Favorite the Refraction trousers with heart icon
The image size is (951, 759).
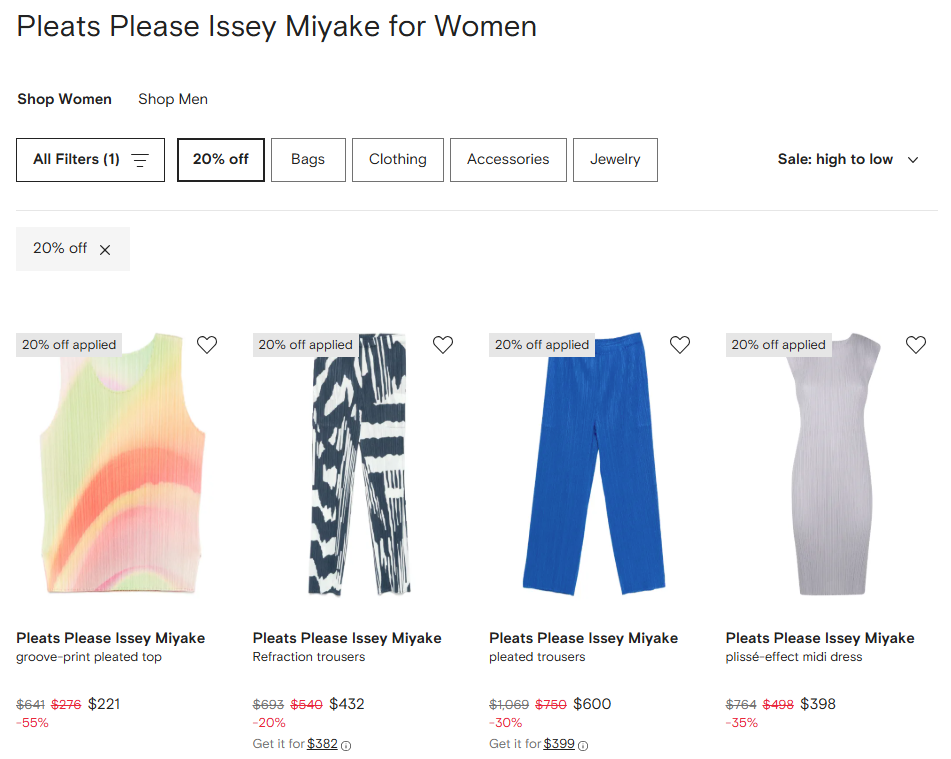(x=443, y=345)
